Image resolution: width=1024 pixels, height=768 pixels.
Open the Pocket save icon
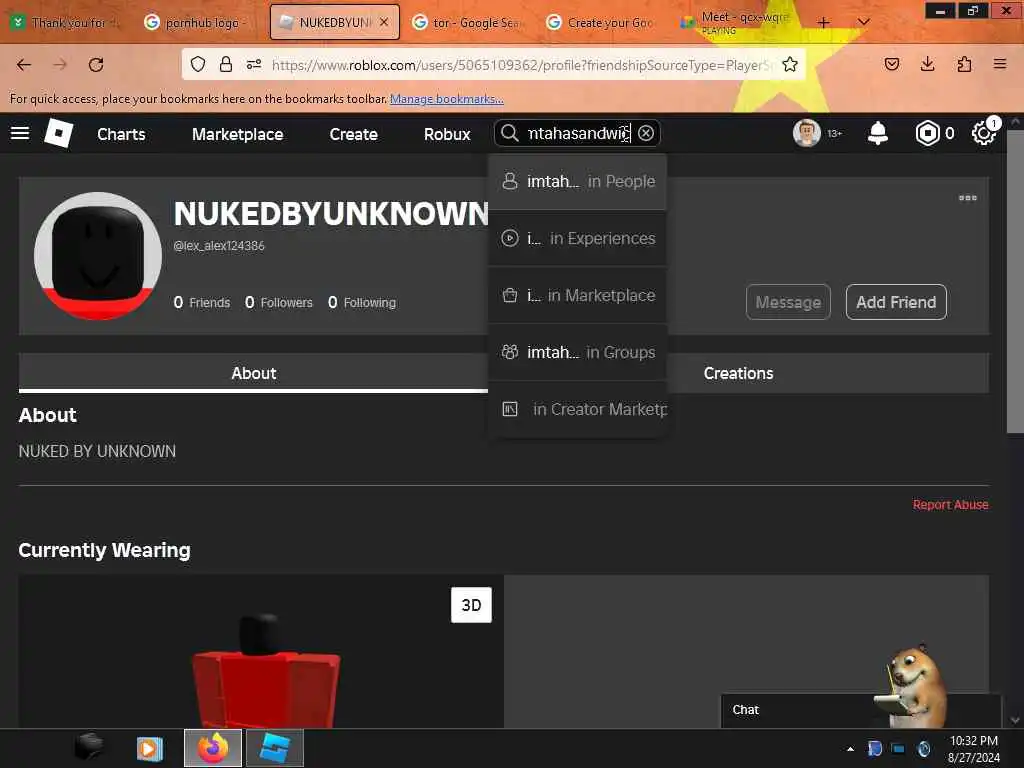click(891, 64)
